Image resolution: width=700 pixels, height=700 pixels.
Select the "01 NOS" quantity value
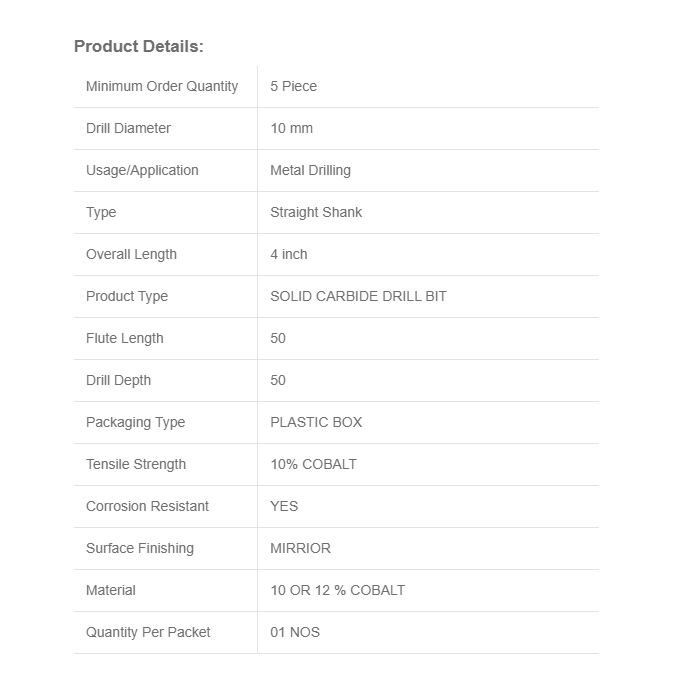tap(295, 632)
